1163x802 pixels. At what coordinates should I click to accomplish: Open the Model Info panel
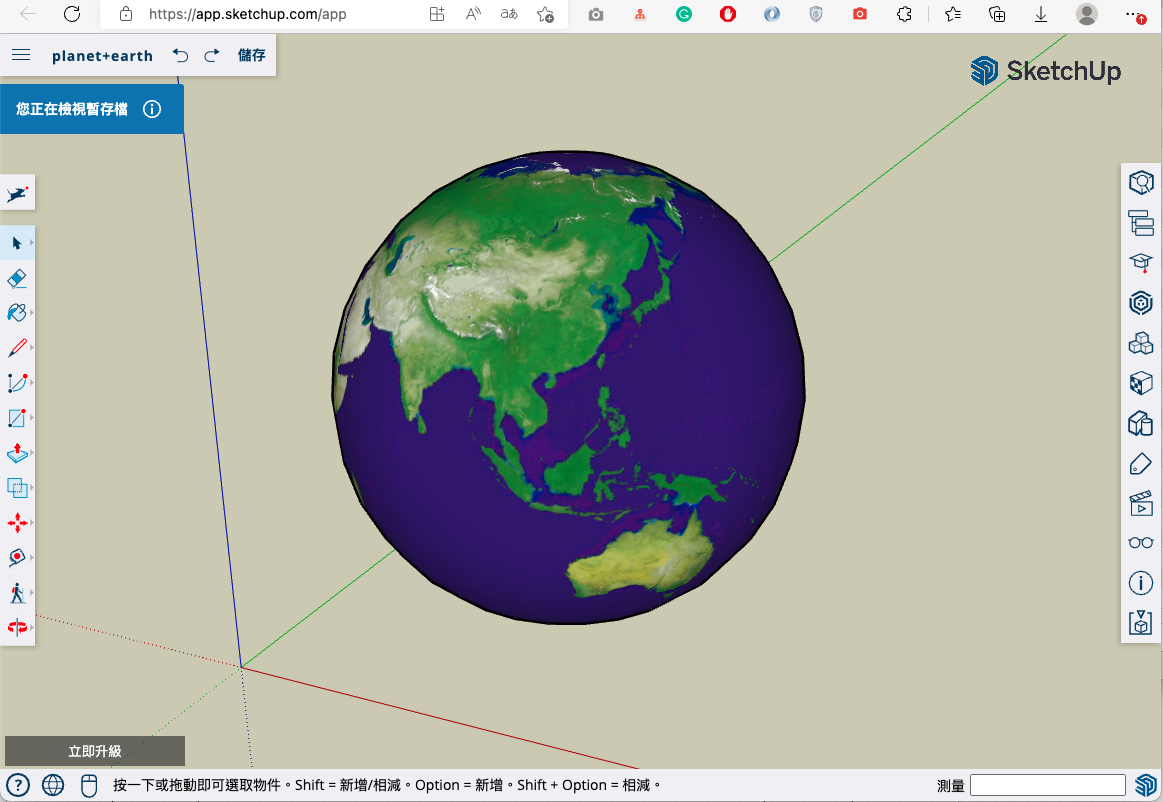pos(1141,583)
